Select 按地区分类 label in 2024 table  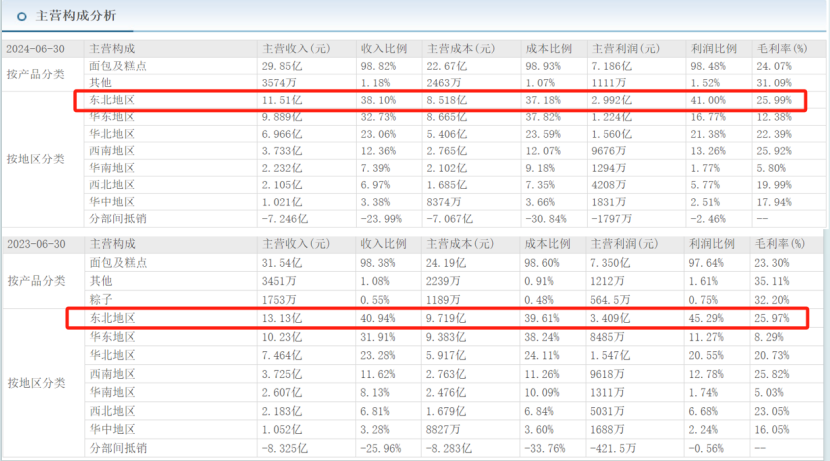(x=35, y=159)
